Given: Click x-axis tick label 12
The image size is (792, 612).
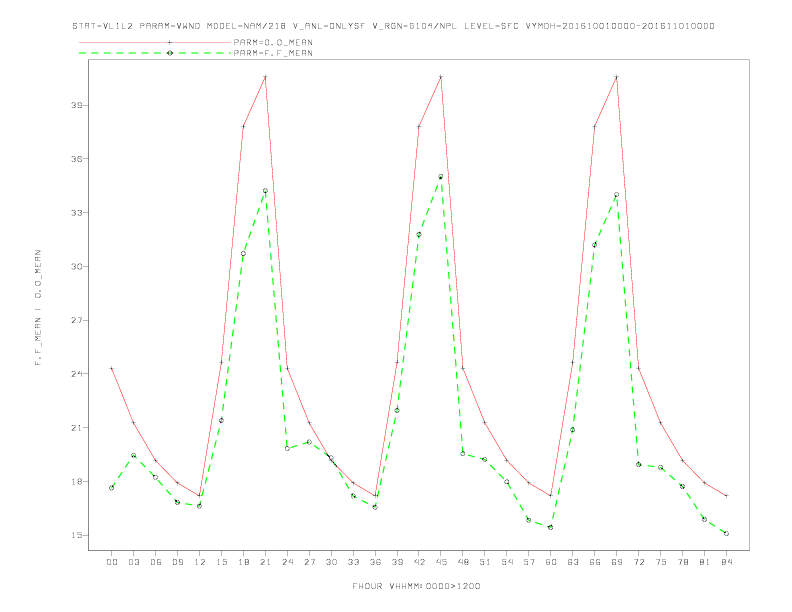Looking at the screenshot, I should (x=200, y=562).
